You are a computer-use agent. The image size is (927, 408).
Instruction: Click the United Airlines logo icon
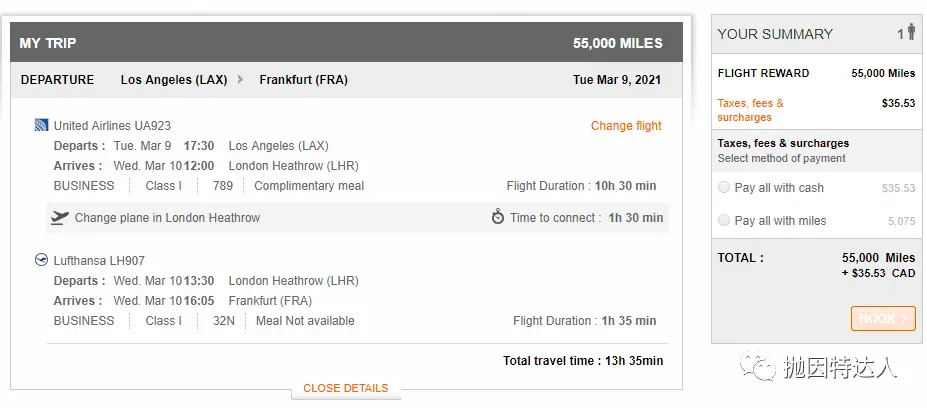pyautogui.click(x=41, y=125)
